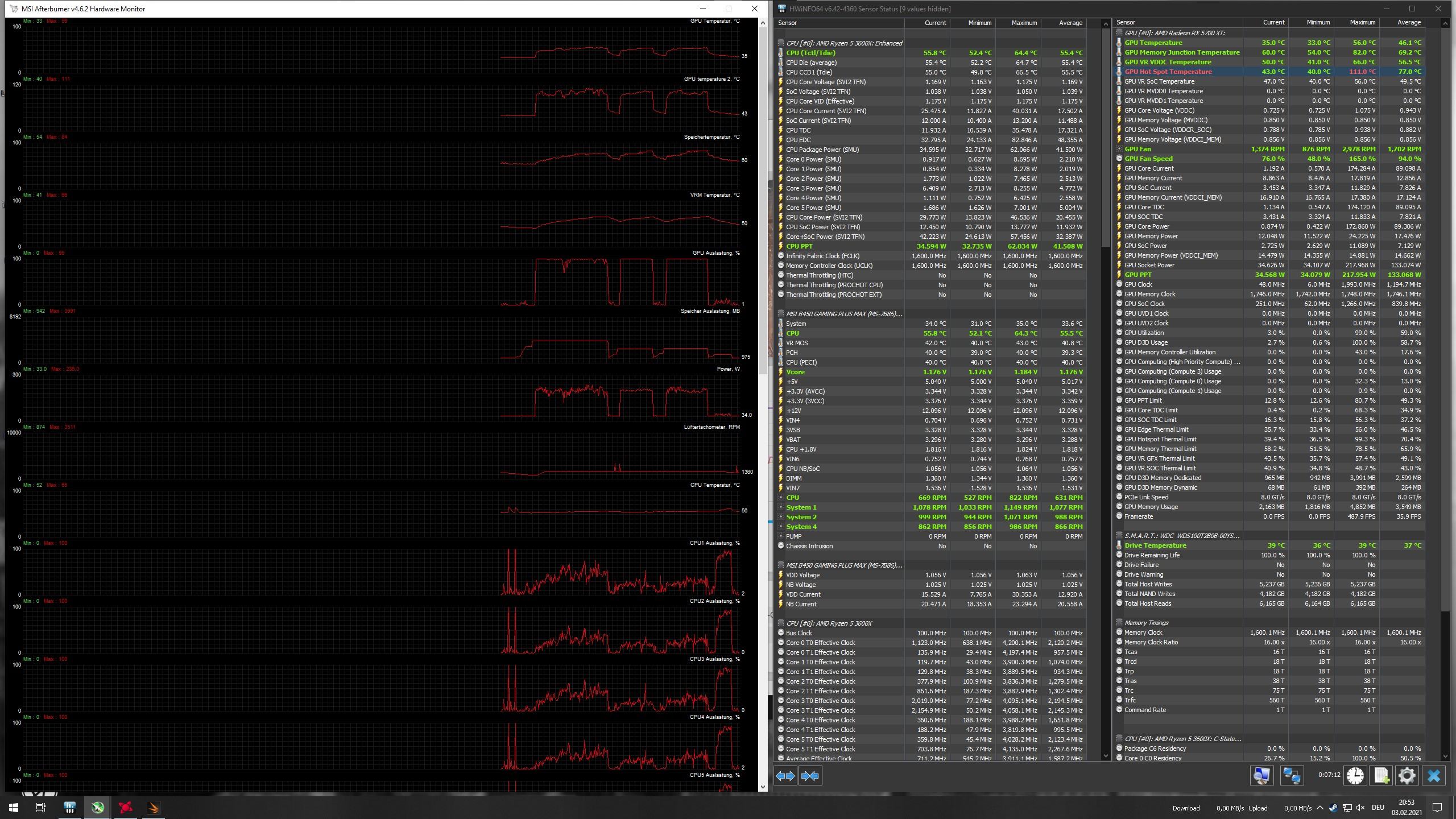Click right pane Sensor column header
Viewport: 1456px width, 819px height.
(1177, 23)
